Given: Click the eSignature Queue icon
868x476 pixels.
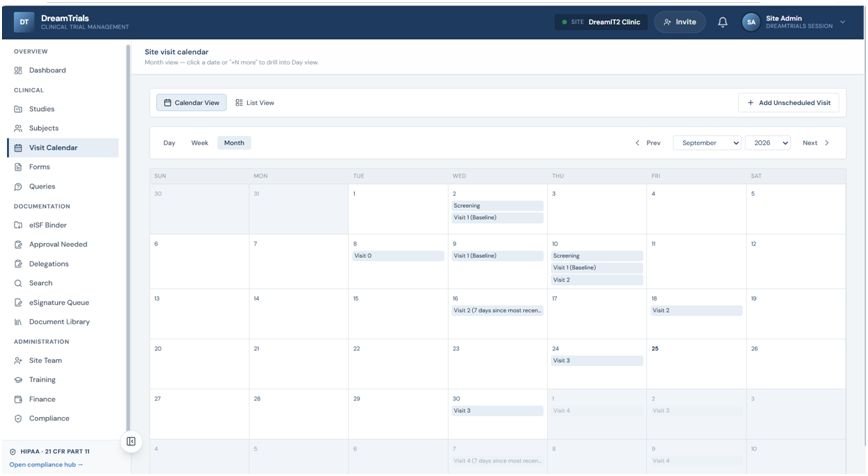Looking at the screenshot, I should point(18,303).
